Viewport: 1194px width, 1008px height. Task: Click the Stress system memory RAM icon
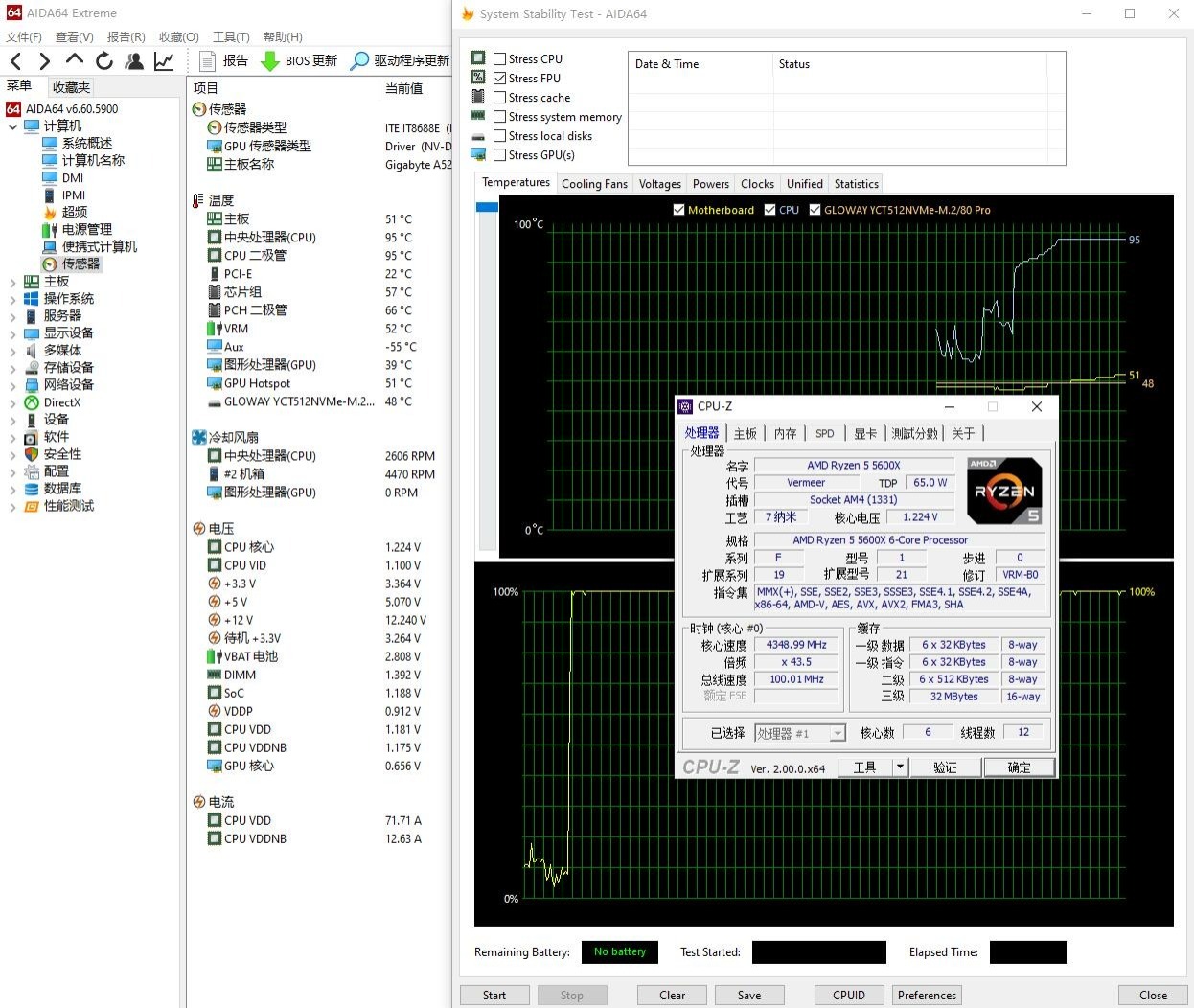pyautogui.click(x=478, y=116)
